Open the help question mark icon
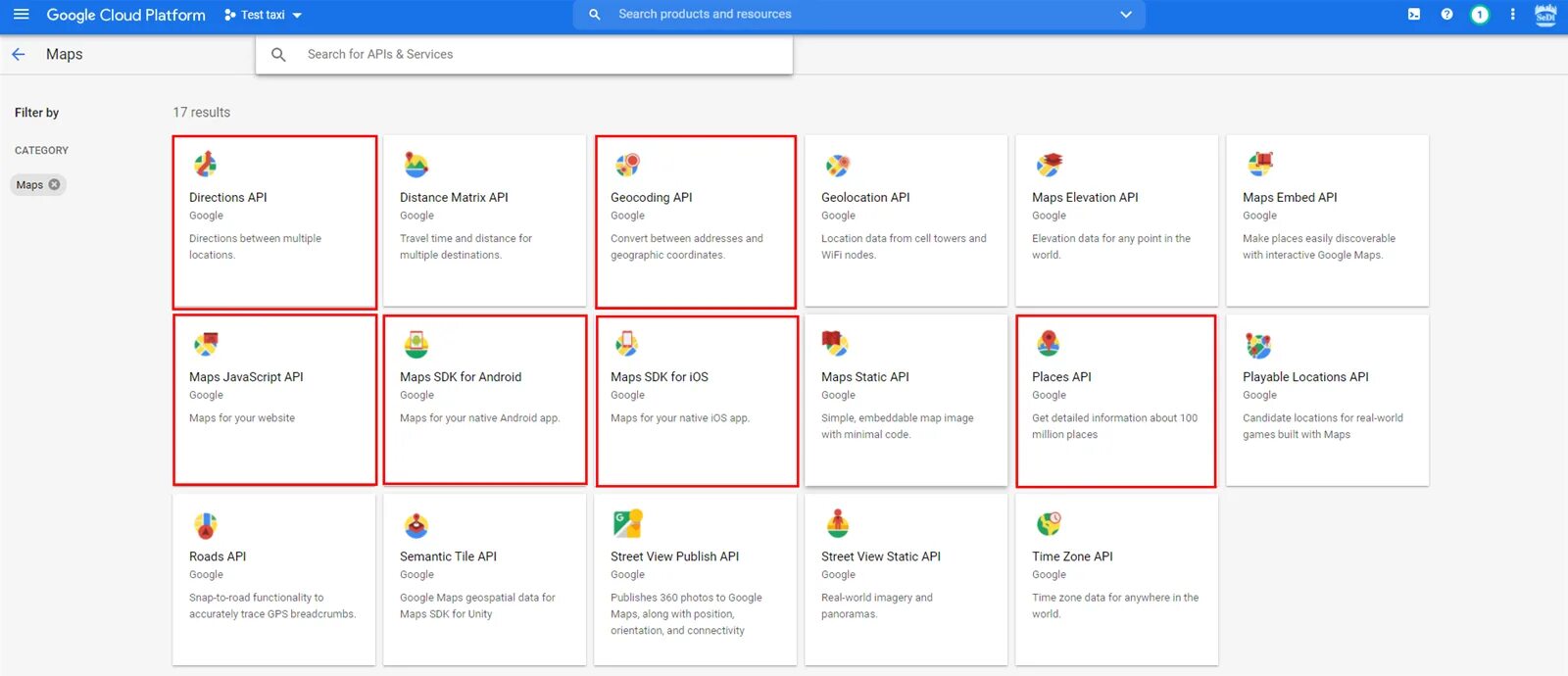This screenshot has width=1568, height=676. point(1446,15)
